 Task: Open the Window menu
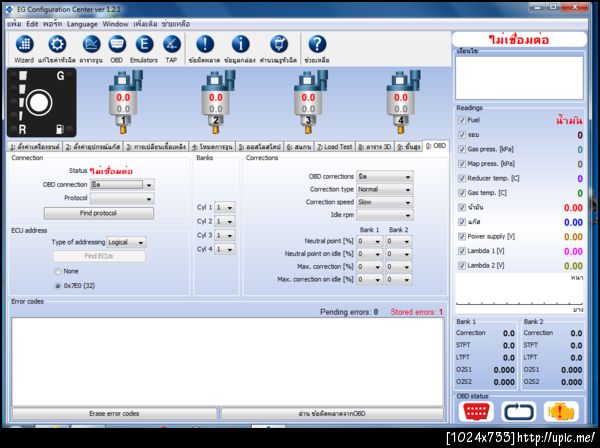(115, 24)
